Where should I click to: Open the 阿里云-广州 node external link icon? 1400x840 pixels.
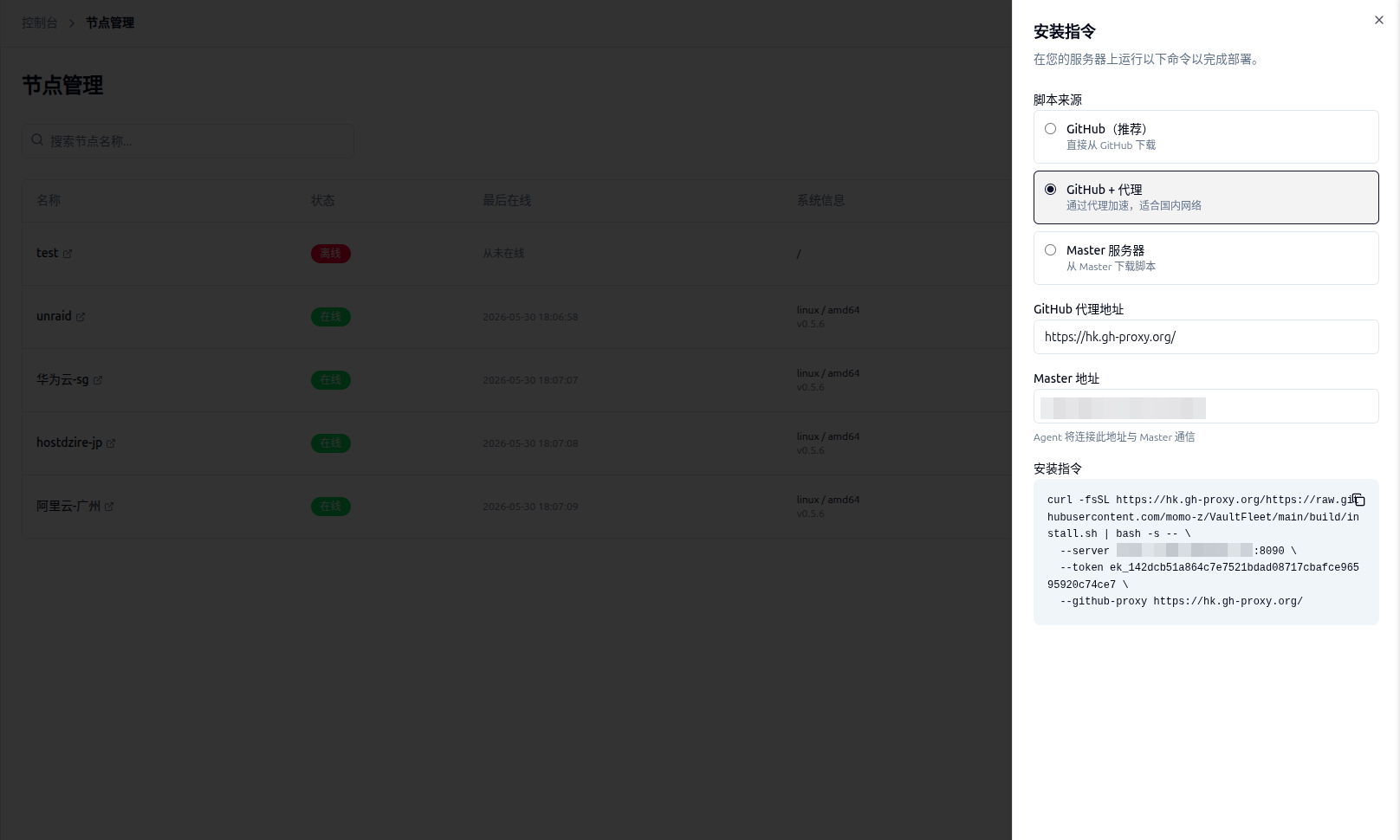[x=109, y=507]
